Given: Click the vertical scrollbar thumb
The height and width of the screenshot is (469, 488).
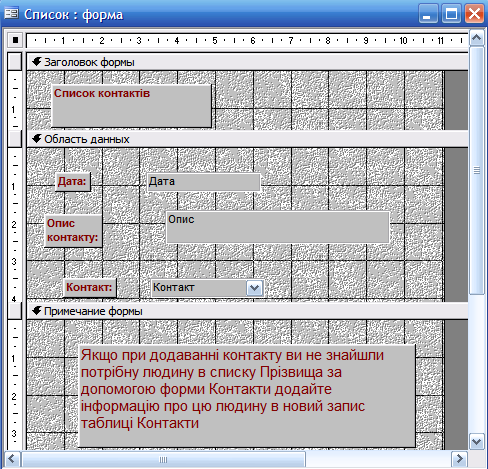Looking at the screenshot, I should pos(477,170).
